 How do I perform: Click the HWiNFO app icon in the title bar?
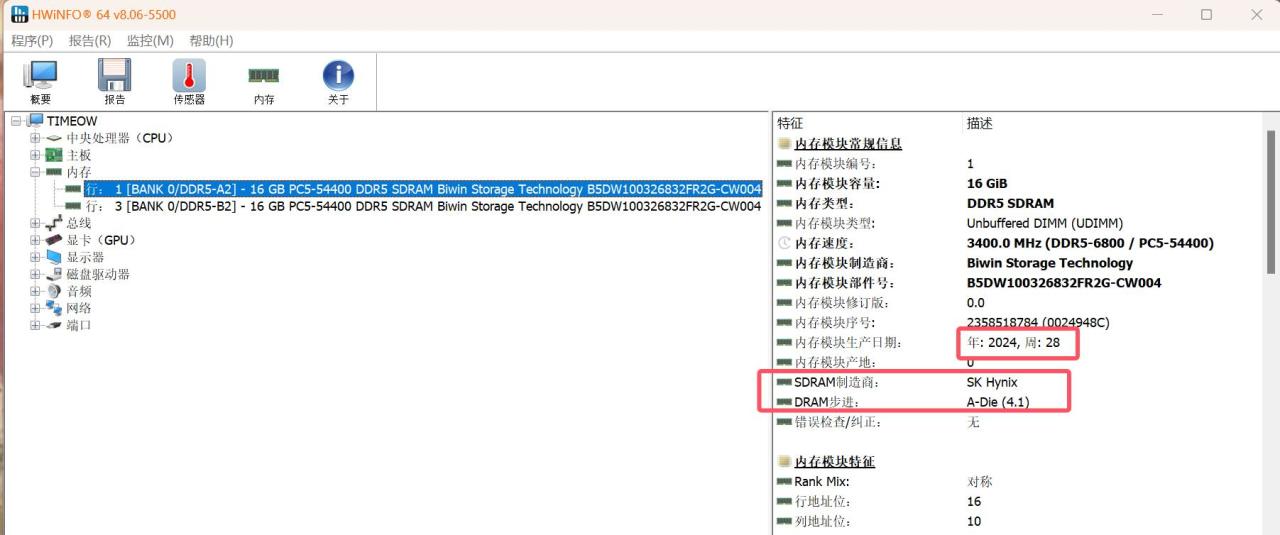click(20, 14)
